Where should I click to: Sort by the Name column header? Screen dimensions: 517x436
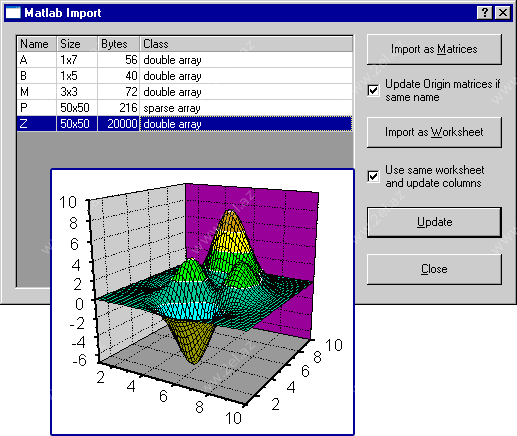37,44
